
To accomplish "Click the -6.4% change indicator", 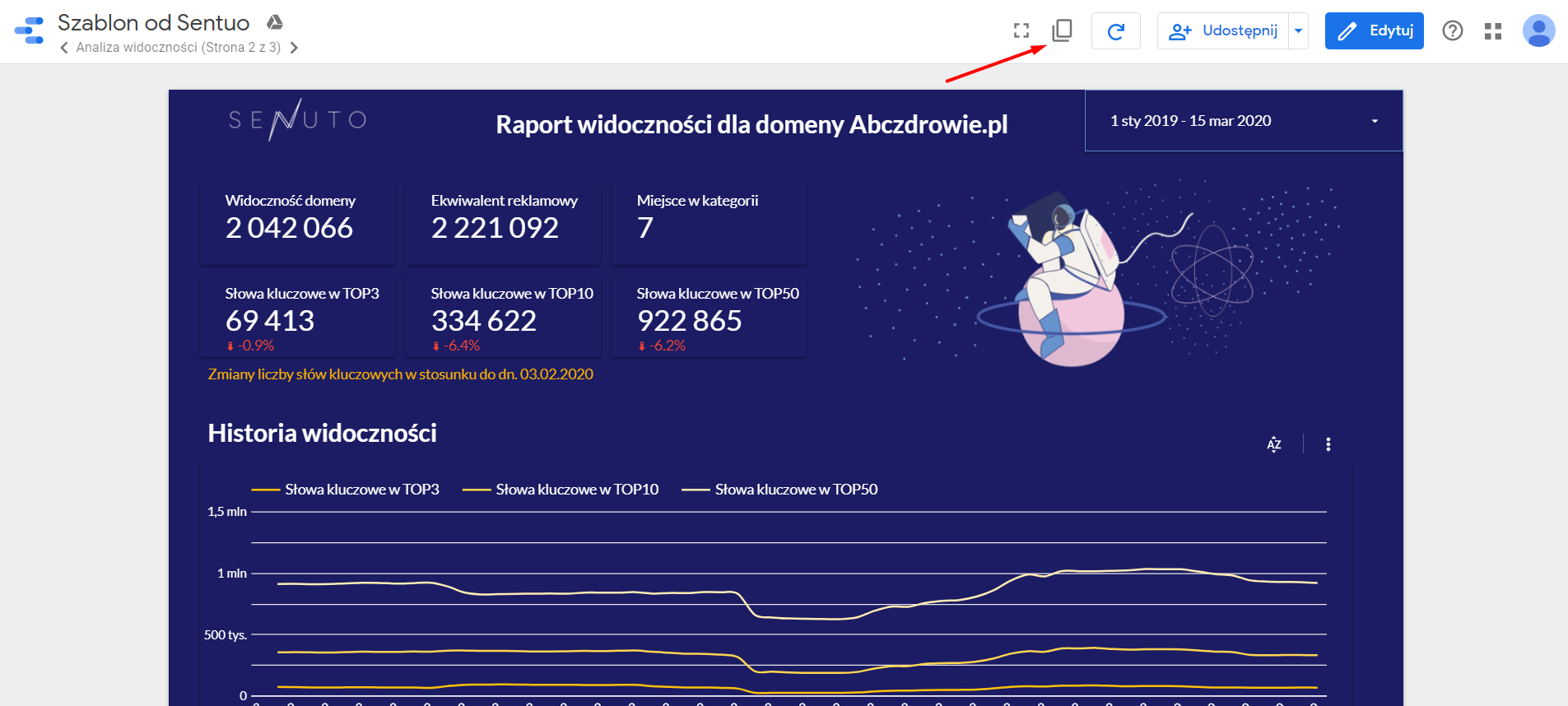I will pyautogui.click(x=456, y=346).
